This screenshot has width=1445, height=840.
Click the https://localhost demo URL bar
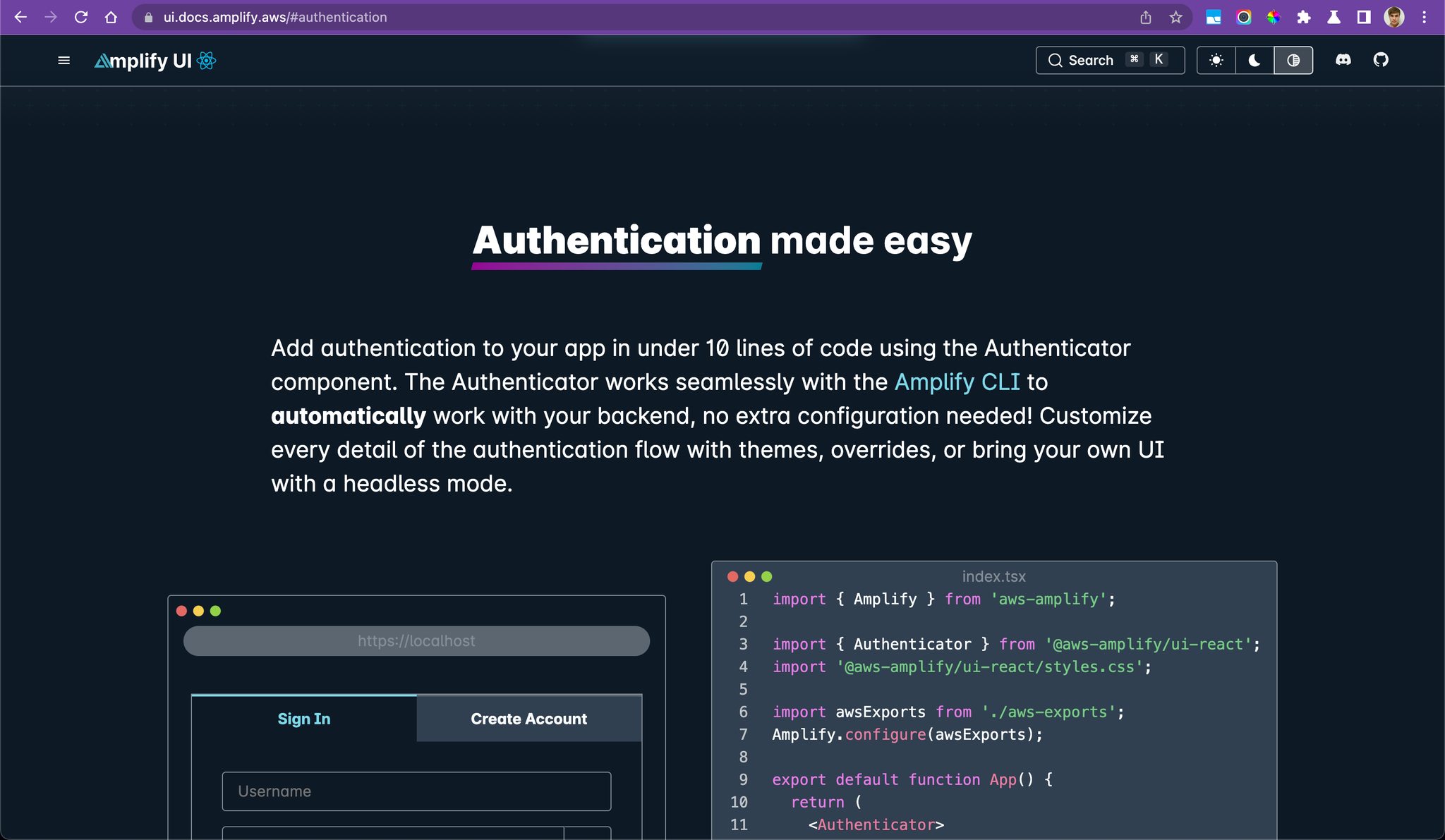[x=416, y=640]
